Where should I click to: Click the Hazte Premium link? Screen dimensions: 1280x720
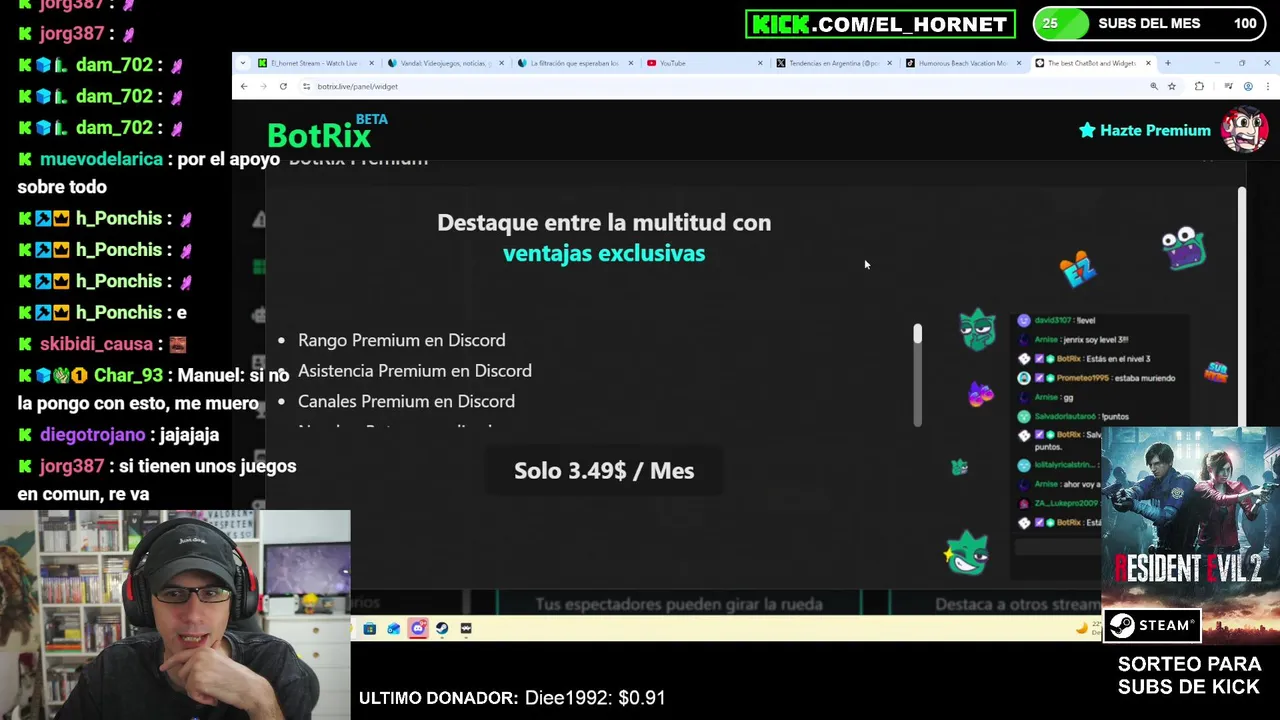pos(1144,130)
